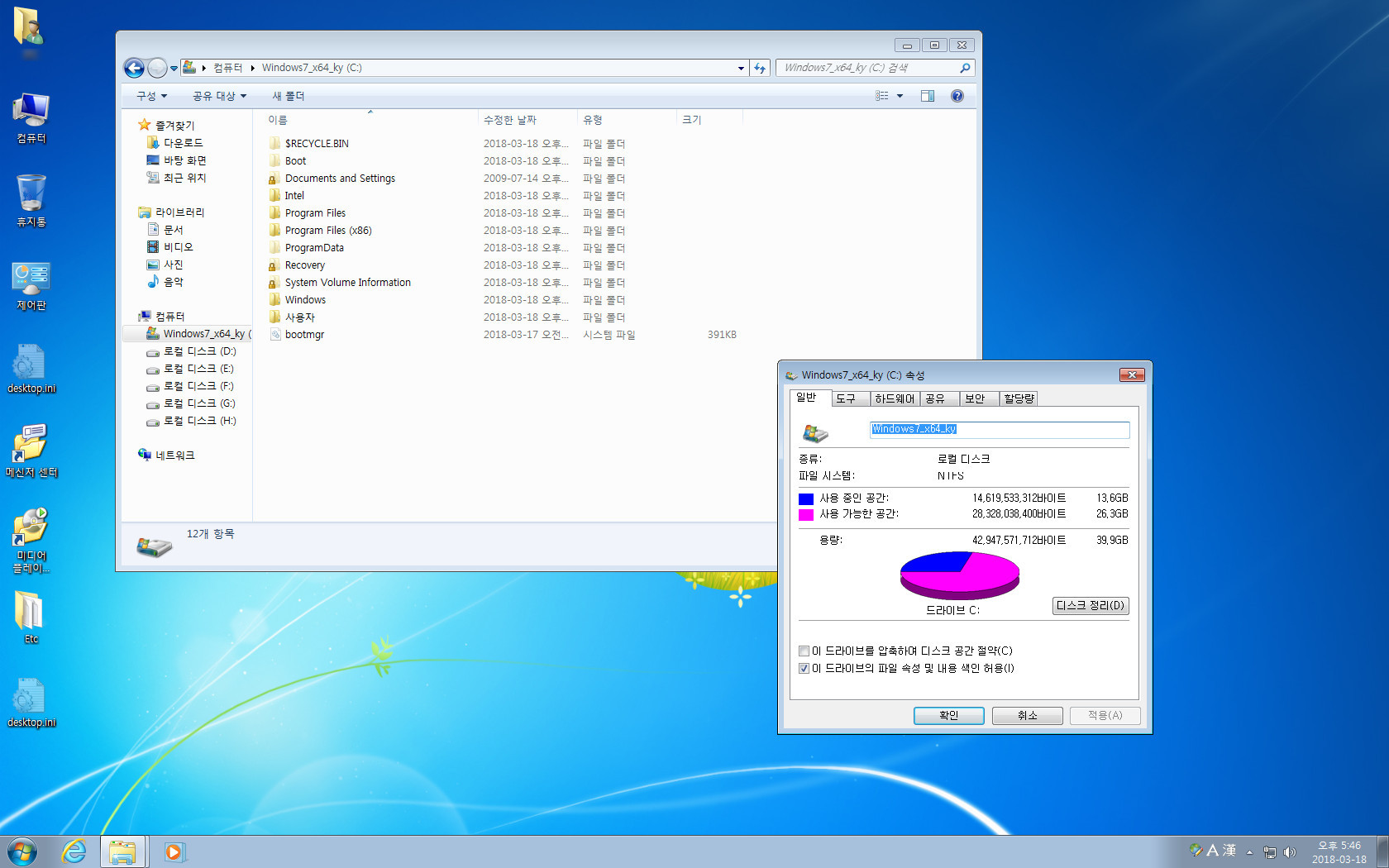Expand the address bar history dropdown
The width and height of the screenshot is (1389, 868).
pyautogui.click(x=741, y=68)
